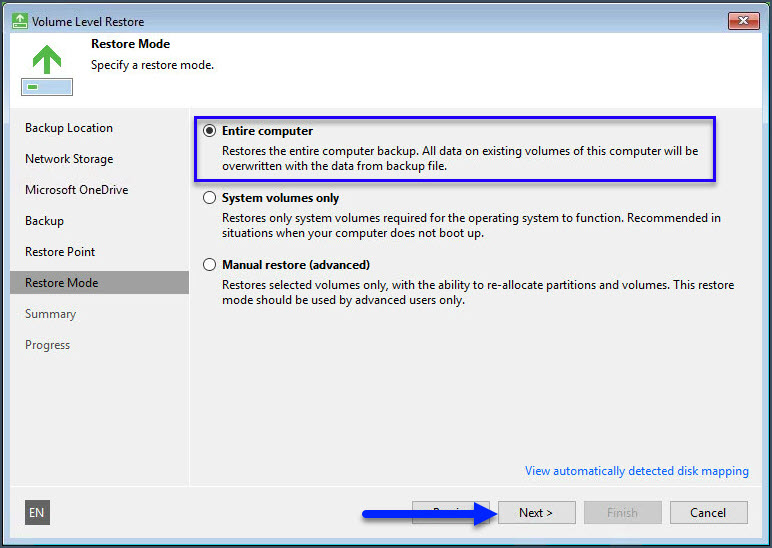The image size is (772, 548).
Task: Select the Restore Mode step
Action: [61, 283]
